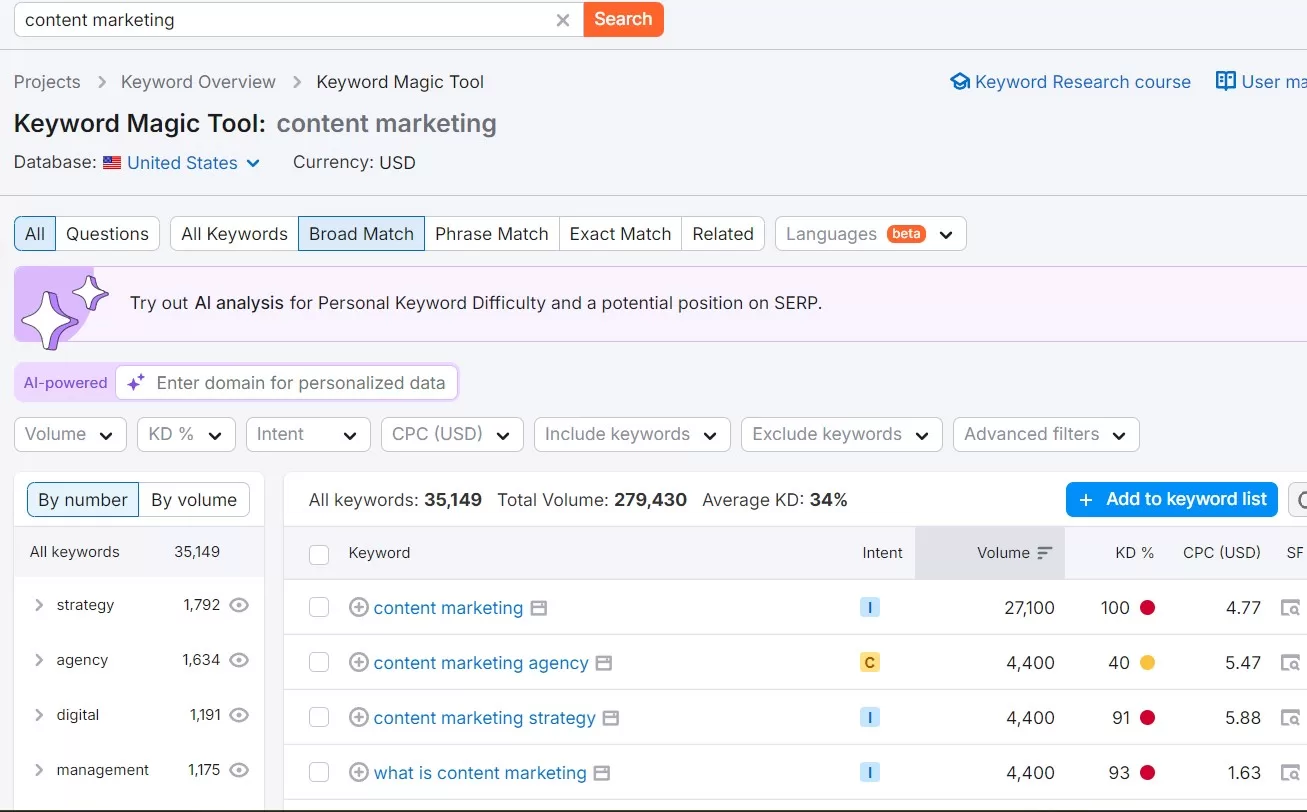Click Add to keyword list button
This screenshot has height=812, width=1307.
click(1172, 499)
